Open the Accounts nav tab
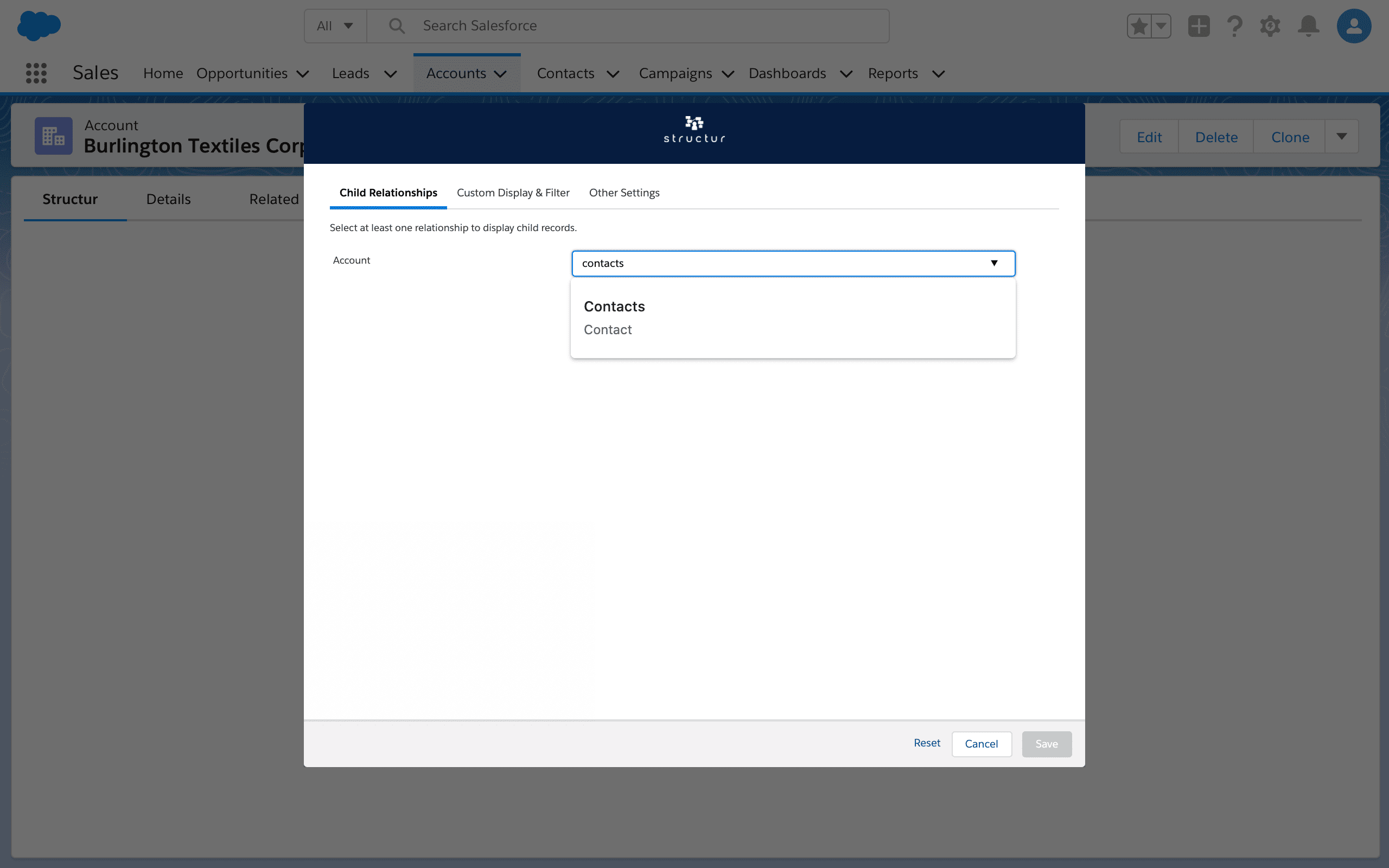 tap(456, 73)
